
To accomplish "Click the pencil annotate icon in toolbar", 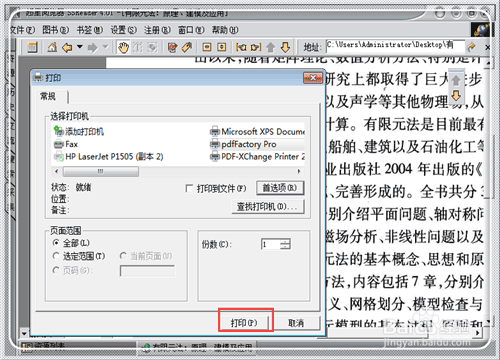I will [187, 48].
